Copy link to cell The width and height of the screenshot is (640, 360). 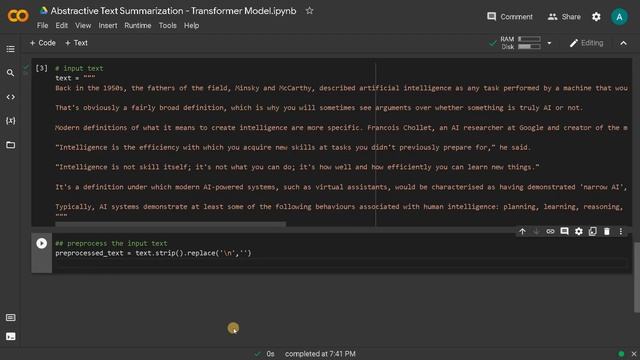click(x=550, y=231)
